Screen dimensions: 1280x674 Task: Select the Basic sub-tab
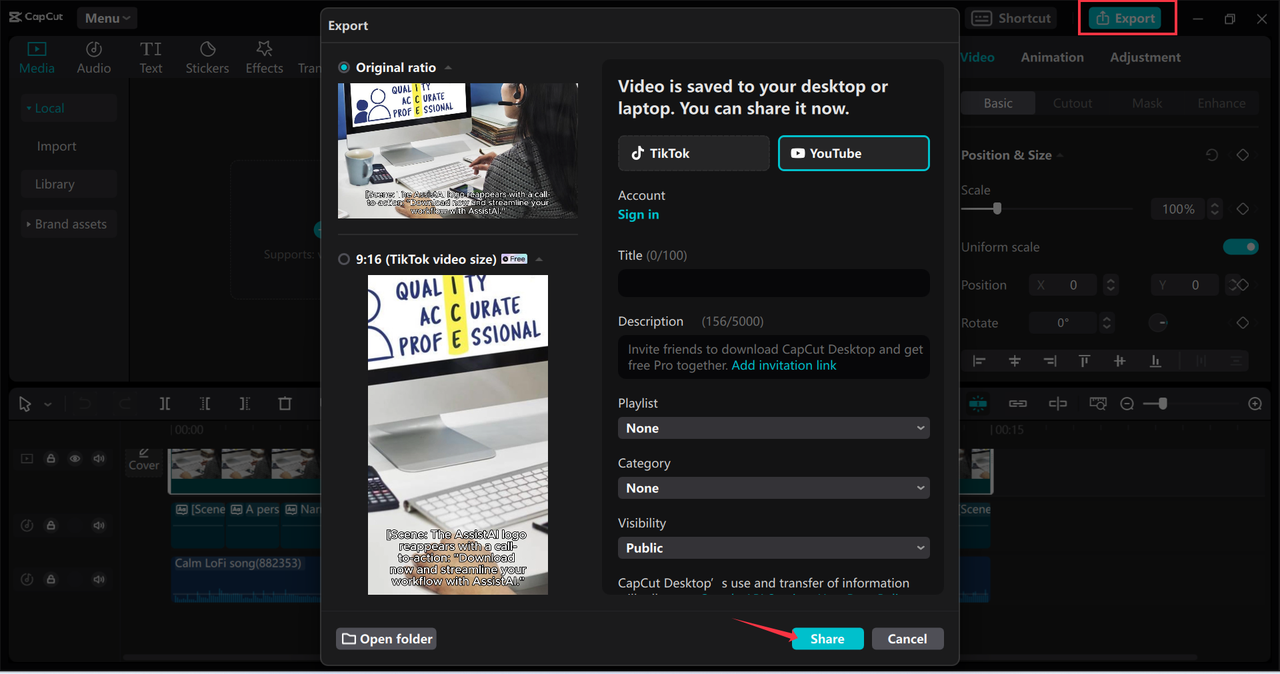tap(998, 103)
